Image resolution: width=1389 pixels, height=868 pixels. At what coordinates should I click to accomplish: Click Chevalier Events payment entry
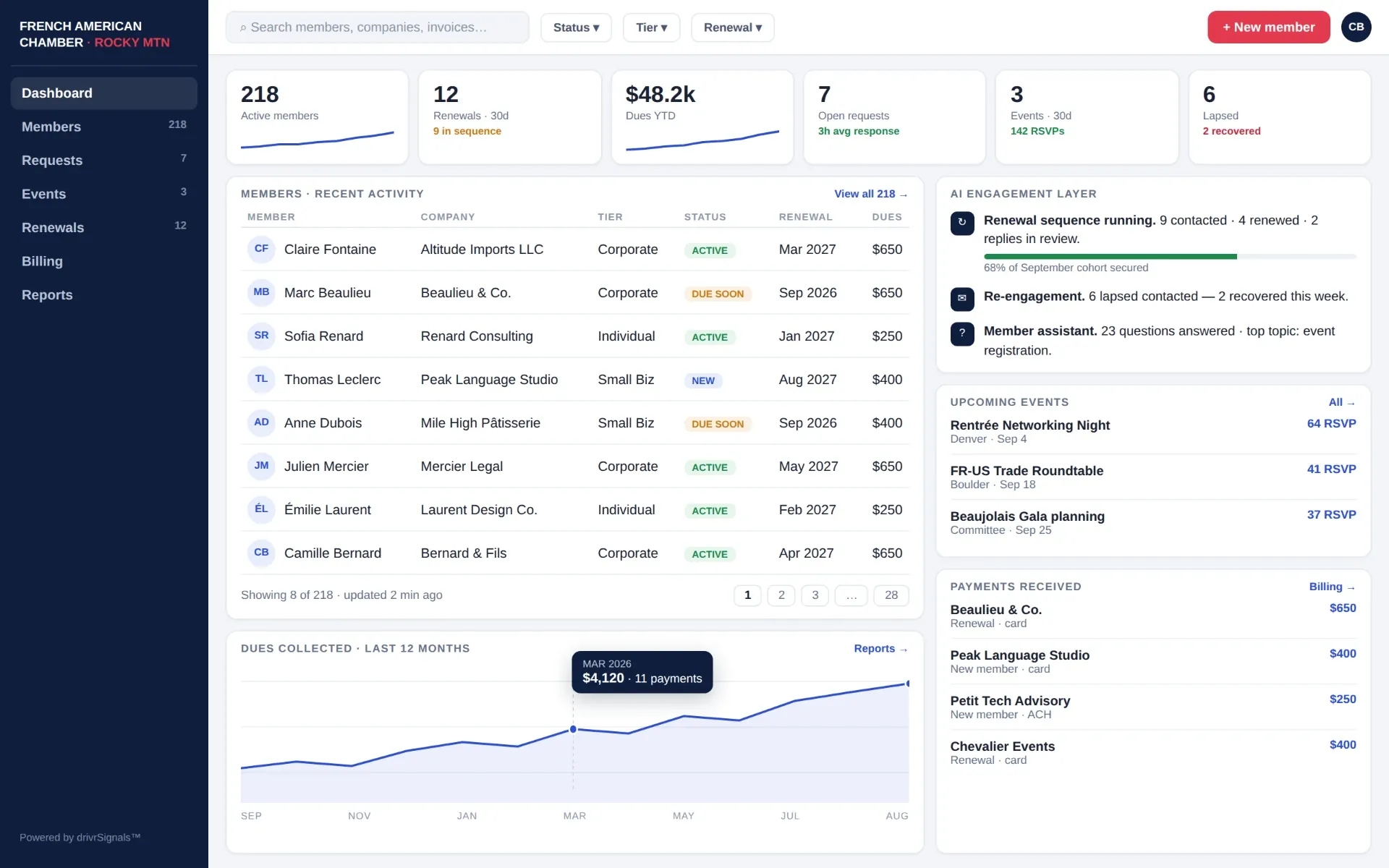(1153, 752)
